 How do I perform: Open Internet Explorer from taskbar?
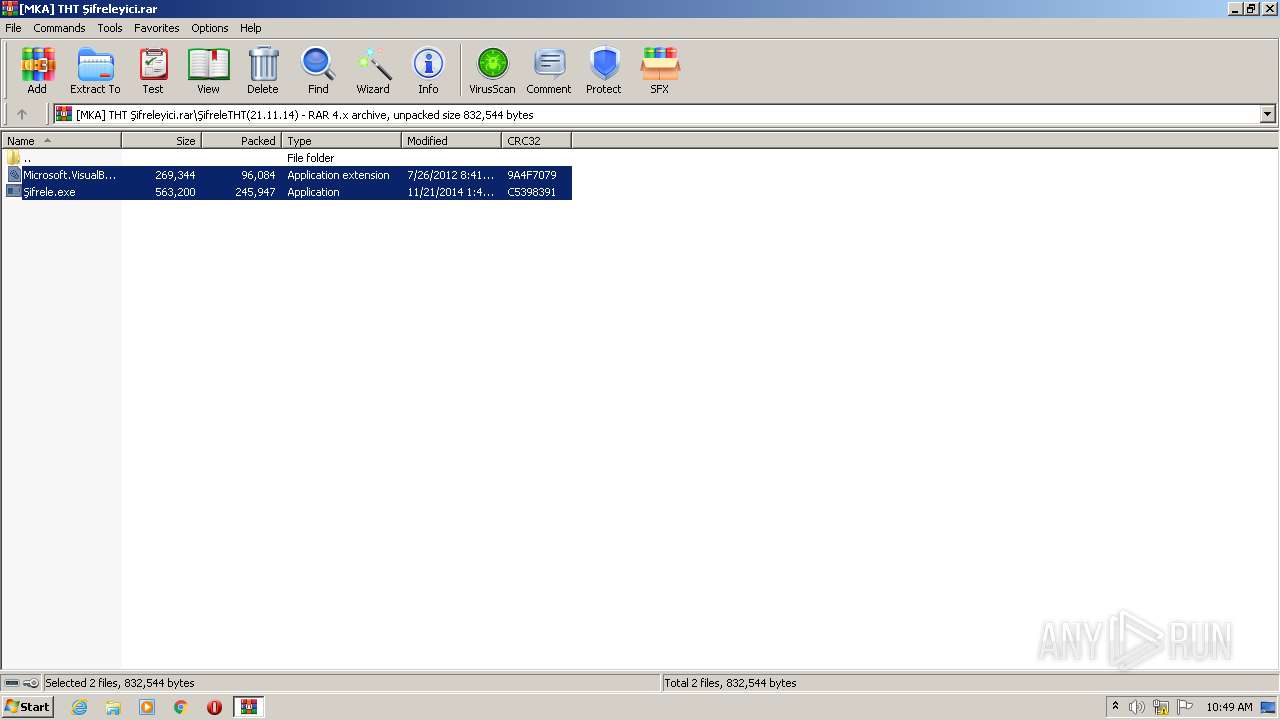point(79,707)
